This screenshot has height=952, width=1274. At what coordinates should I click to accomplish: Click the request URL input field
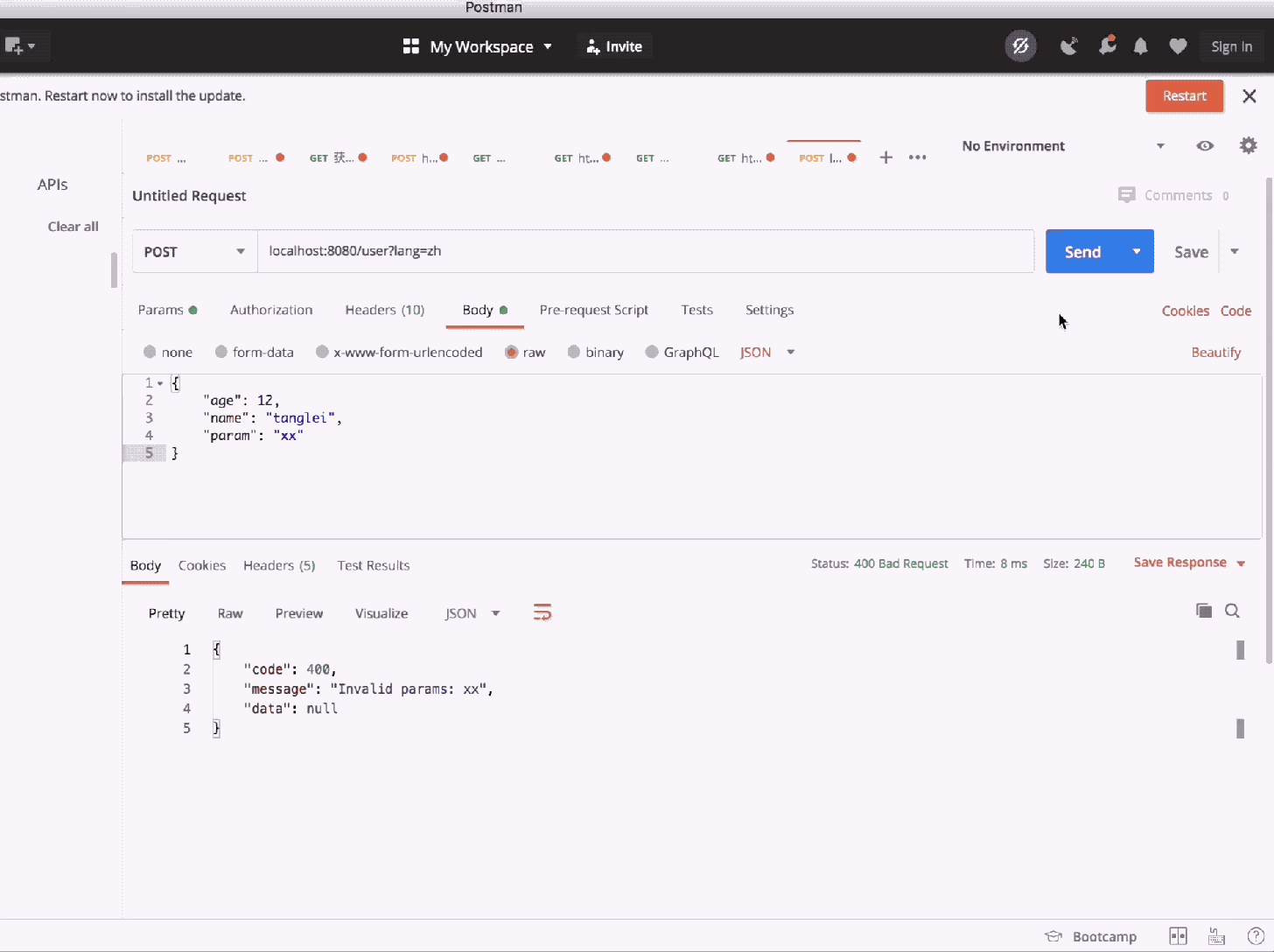coord(646,251)
